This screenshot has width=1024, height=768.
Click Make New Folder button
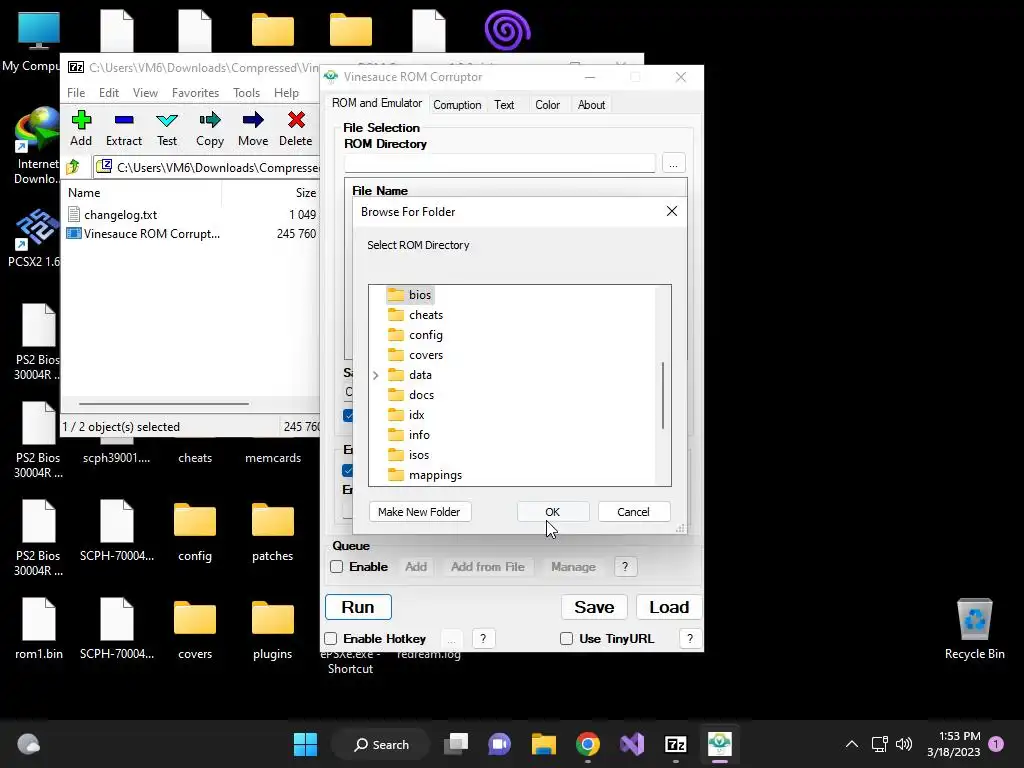[x=419, y=512]
